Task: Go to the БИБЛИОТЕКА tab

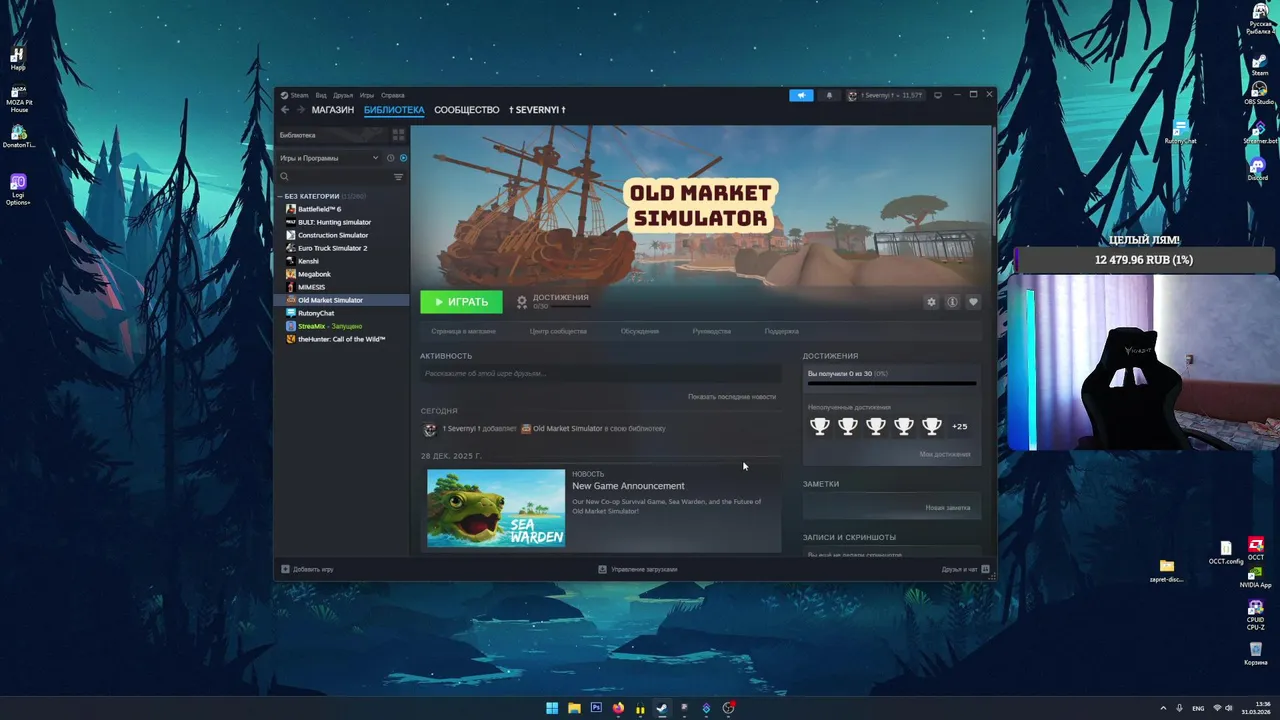Action: 394,110
